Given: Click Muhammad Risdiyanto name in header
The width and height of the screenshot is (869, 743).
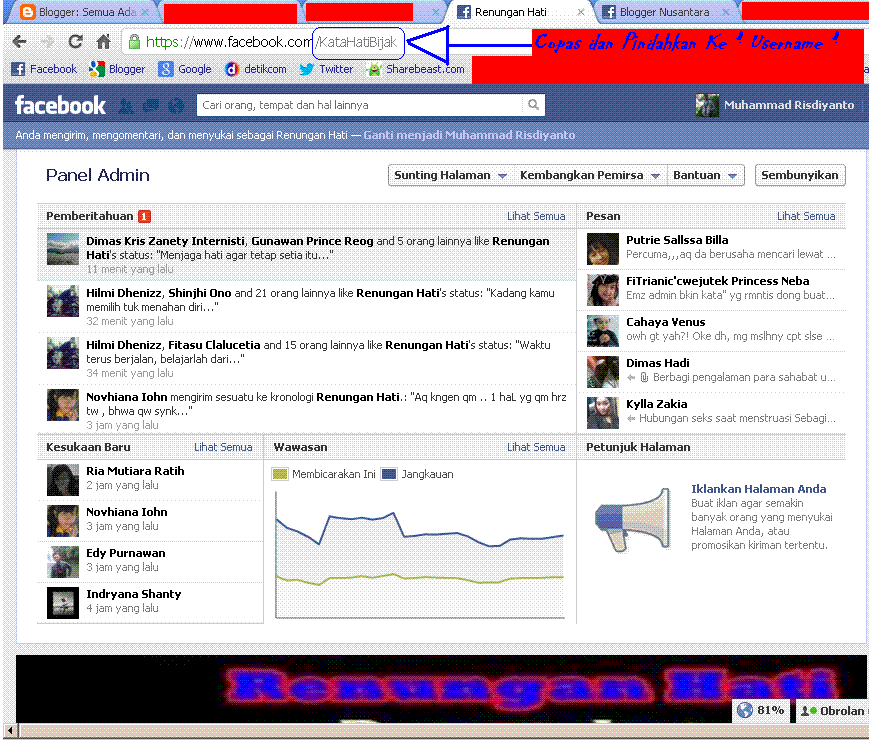Looking at the screenshot, I should point(789,105).
